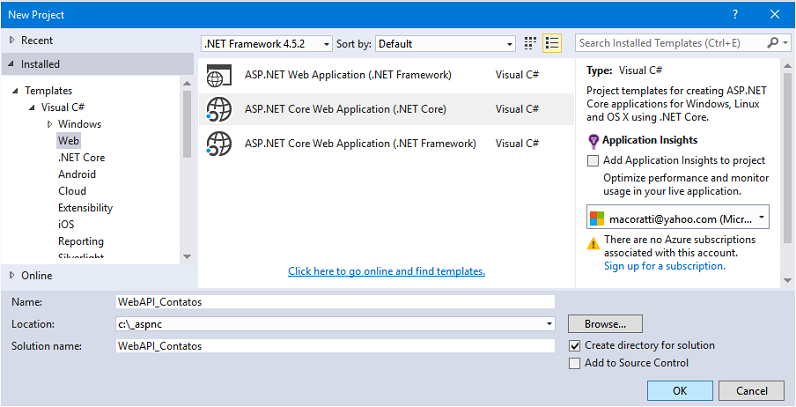This screenshot has height=407, width=796.
Task: Open the Location path dropdown arrow
Action: point(549,324)
